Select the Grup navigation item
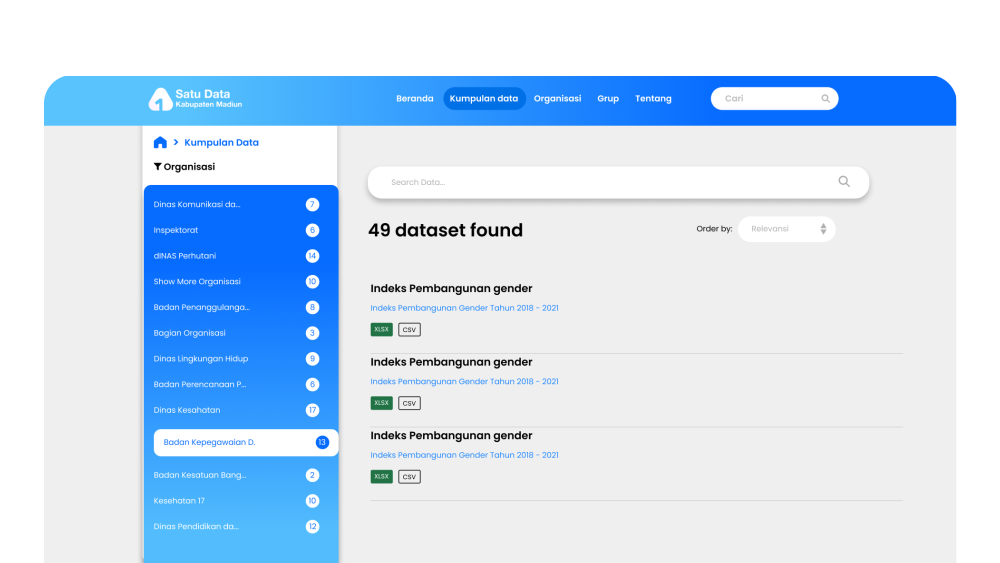 (x=608, y=99)
